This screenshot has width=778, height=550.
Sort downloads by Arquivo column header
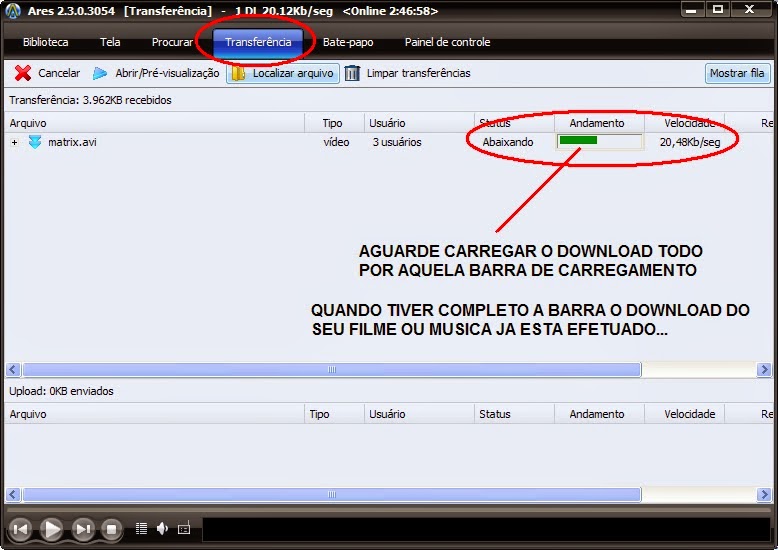[x=154, y=123]
